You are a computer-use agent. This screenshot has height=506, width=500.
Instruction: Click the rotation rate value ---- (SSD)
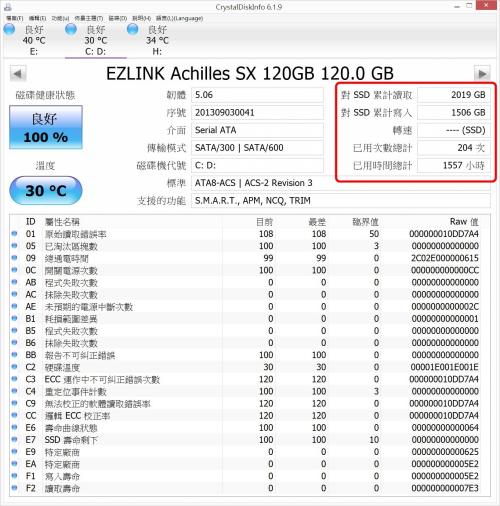pyautogui.click(x=454, y=130)
